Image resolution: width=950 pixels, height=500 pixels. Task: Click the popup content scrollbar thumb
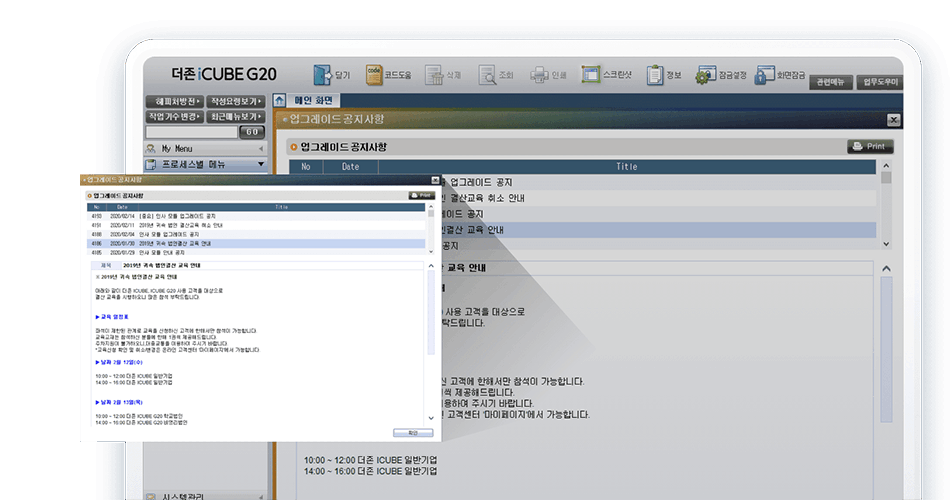pos(431,313)
